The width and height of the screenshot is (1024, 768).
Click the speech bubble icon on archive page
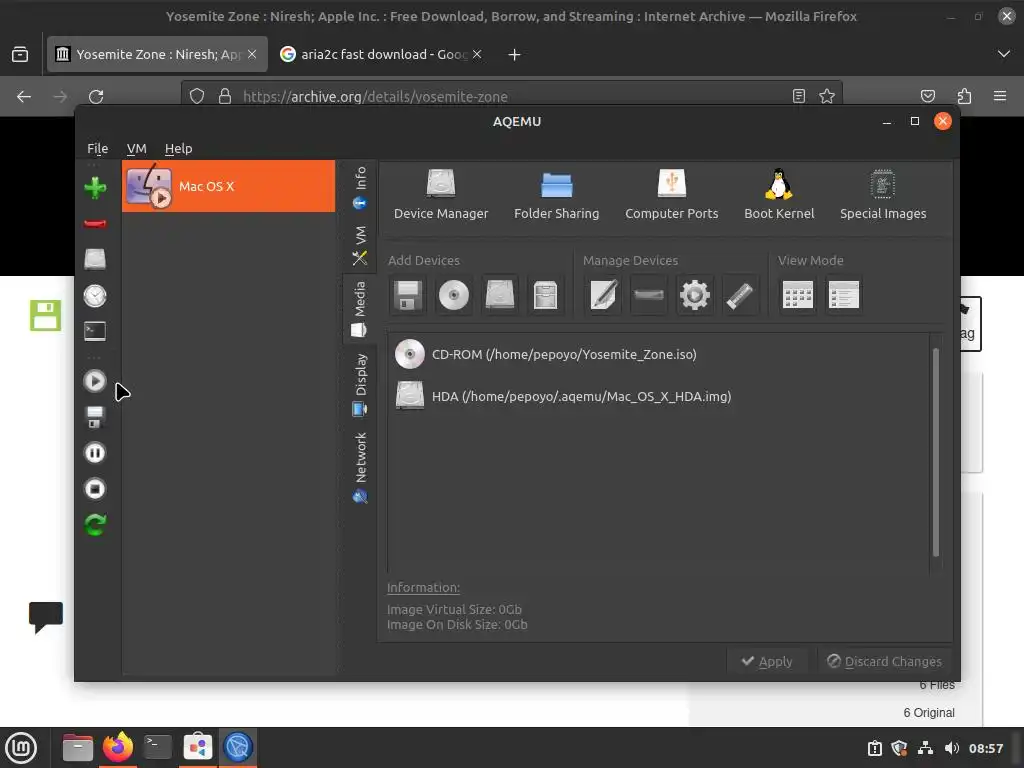click(46, 617)
